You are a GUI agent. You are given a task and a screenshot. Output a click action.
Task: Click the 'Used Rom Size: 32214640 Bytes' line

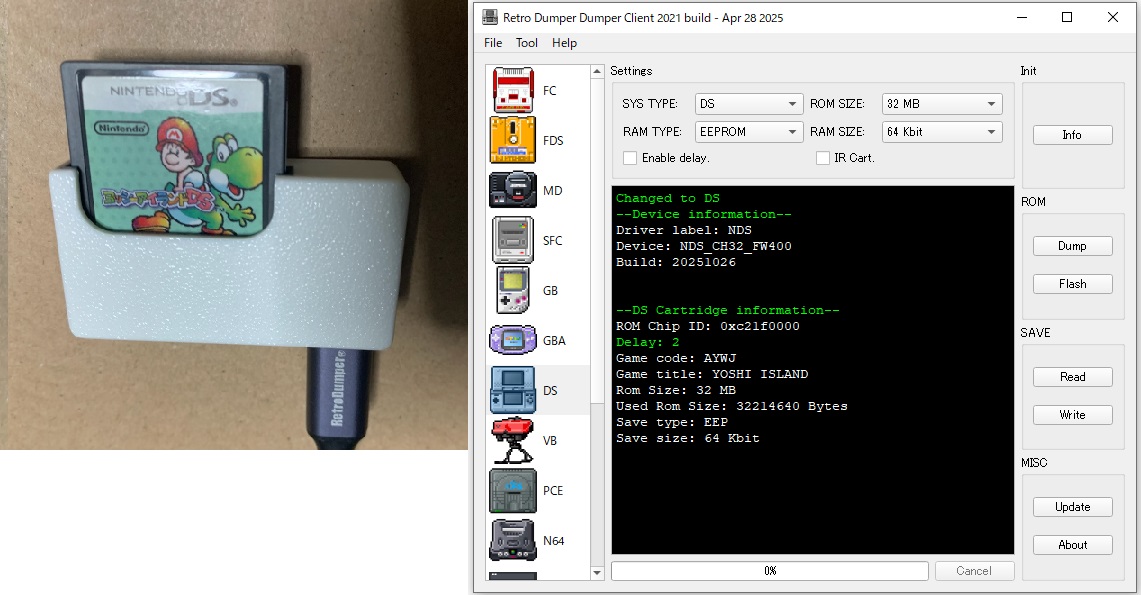pos(731,406)
